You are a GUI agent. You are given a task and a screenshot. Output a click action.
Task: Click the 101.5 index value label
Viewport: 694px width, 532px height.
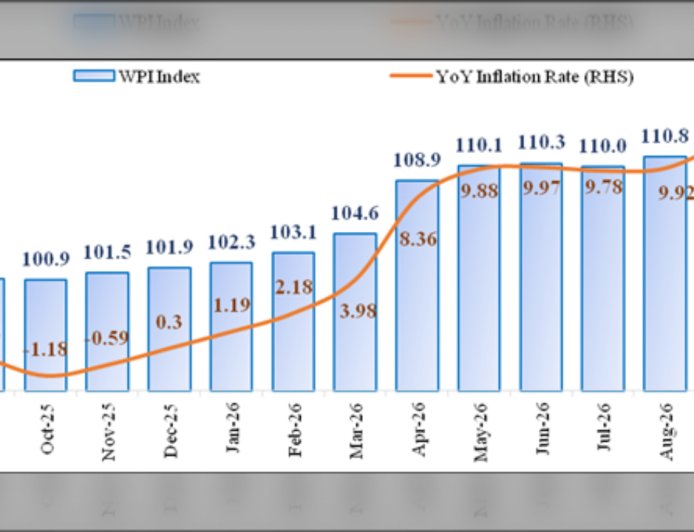click(108, 252)
